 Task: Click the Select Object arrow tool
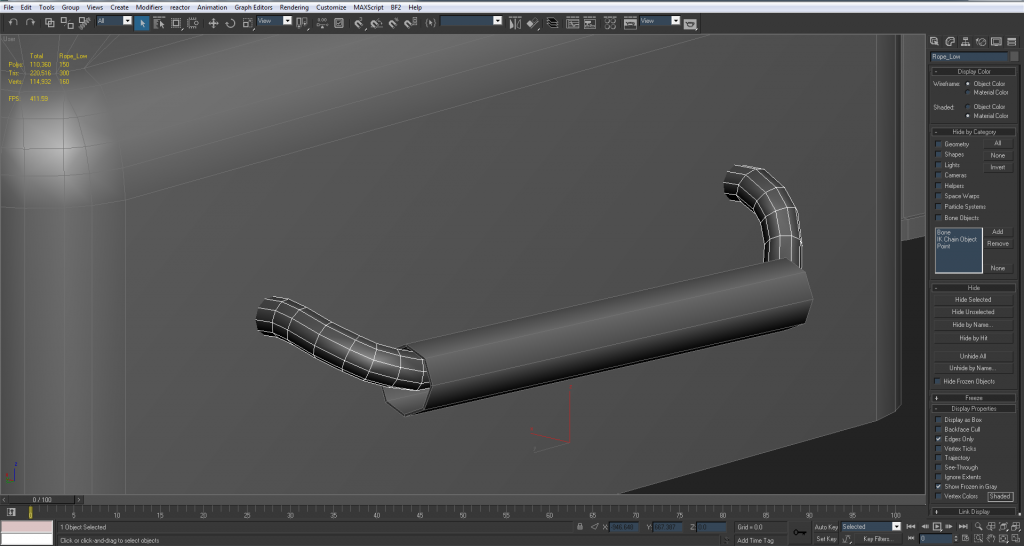pos(142,22)
